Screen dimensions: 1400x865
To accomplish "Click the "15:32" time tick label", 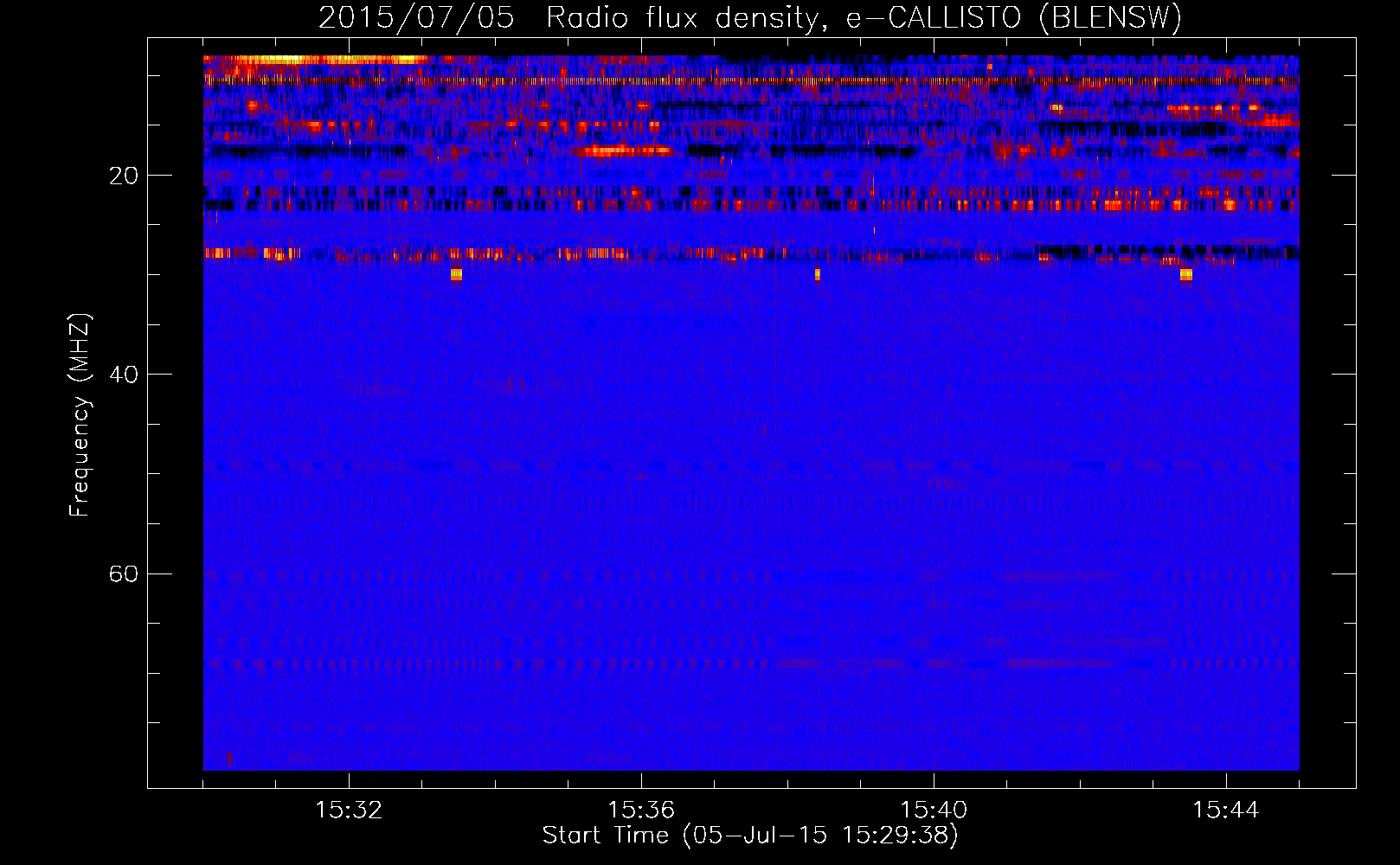I will 349,810.
